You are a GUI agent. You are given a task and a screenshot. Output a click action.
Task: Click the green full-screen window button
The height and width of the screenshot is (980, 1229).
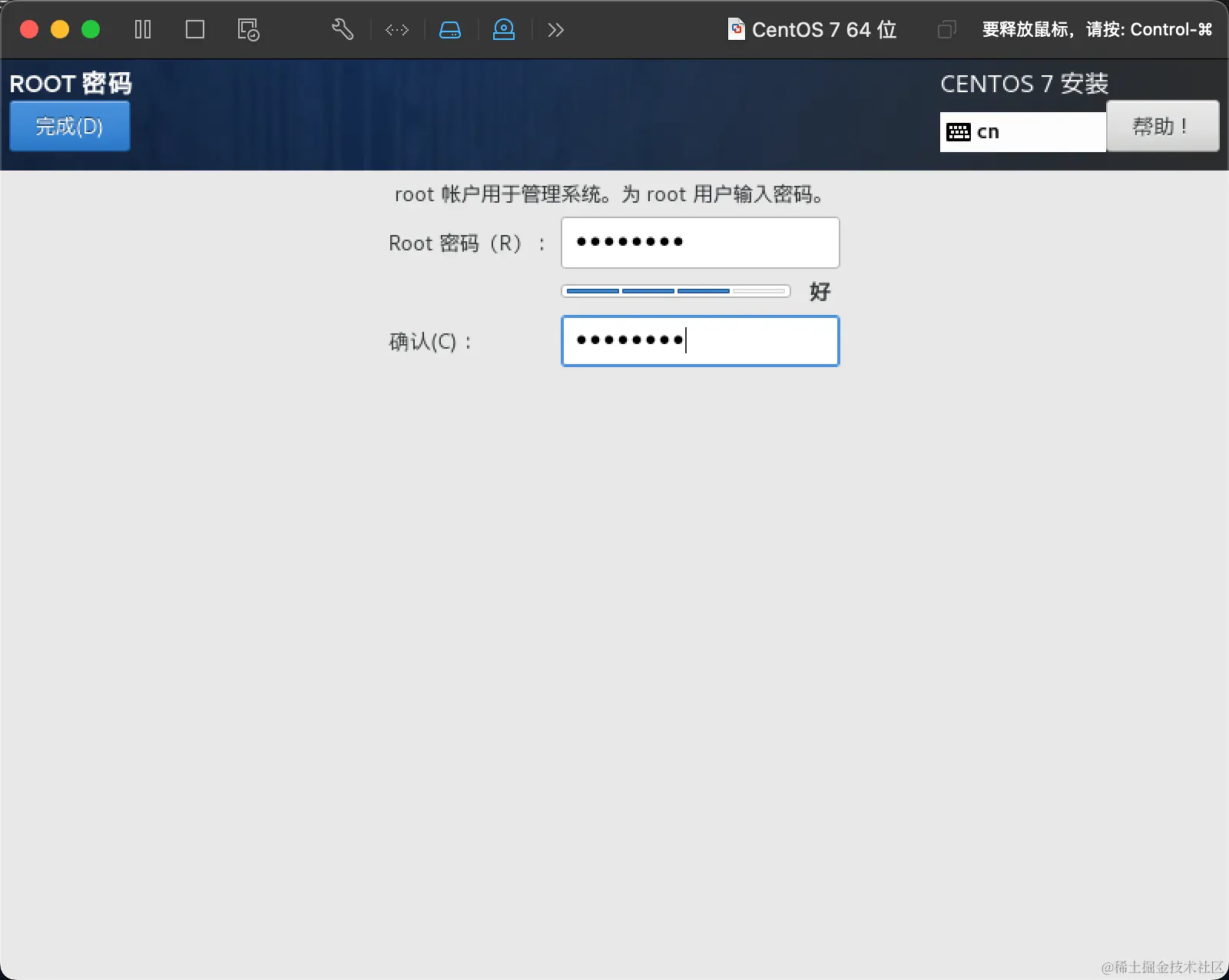[x=91, y=29]
